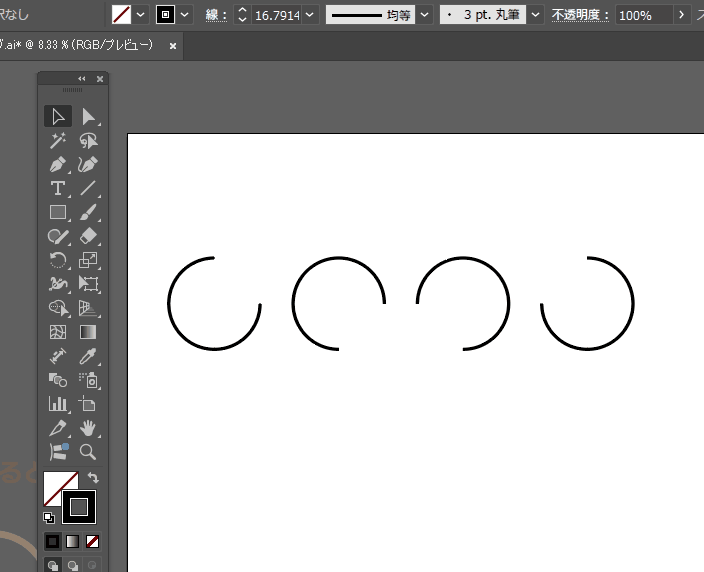Select the Blend tool
The image size is (704, 572).
tap(58, 380)
